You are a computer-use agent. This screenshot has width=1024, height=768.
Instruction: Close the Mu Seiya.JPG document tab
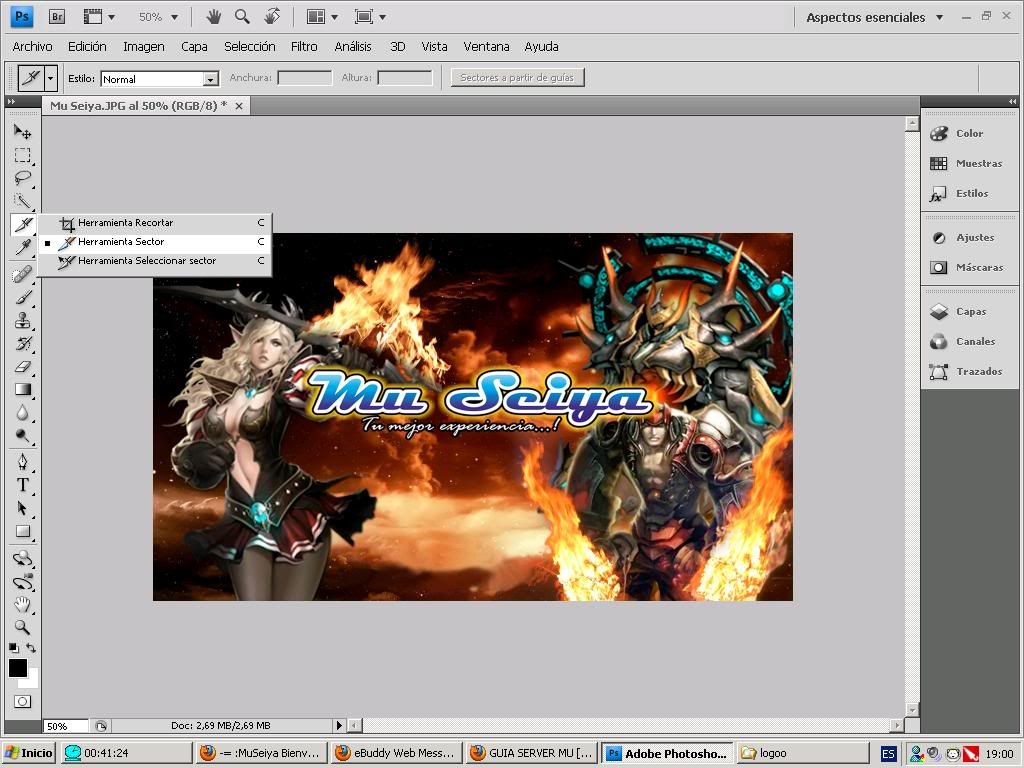(x=239, y=106)
